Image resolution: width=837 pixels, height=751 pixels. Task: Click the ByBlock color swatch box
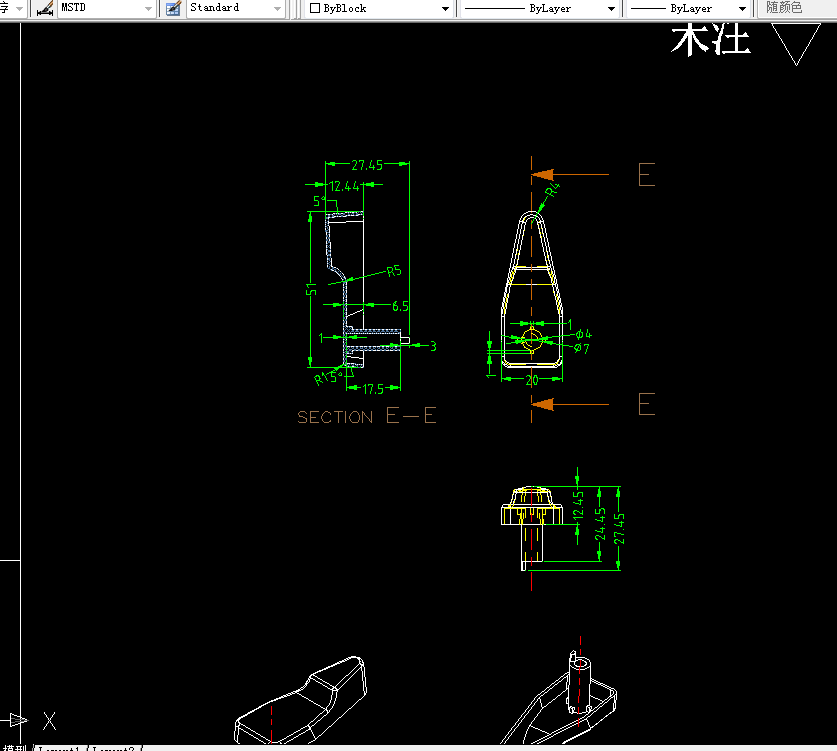click(314, 8)
